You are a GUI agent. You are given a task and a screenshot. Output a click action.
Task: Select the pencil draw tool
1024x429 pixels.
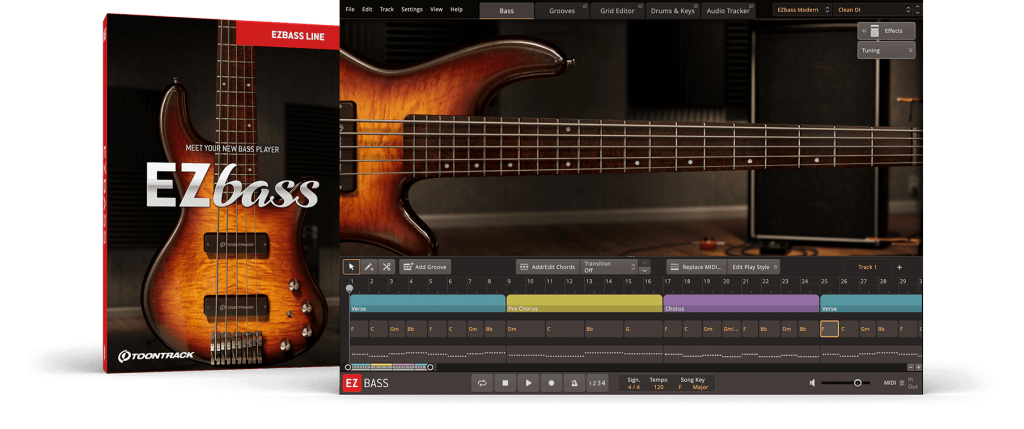click(x=369, y=266)
